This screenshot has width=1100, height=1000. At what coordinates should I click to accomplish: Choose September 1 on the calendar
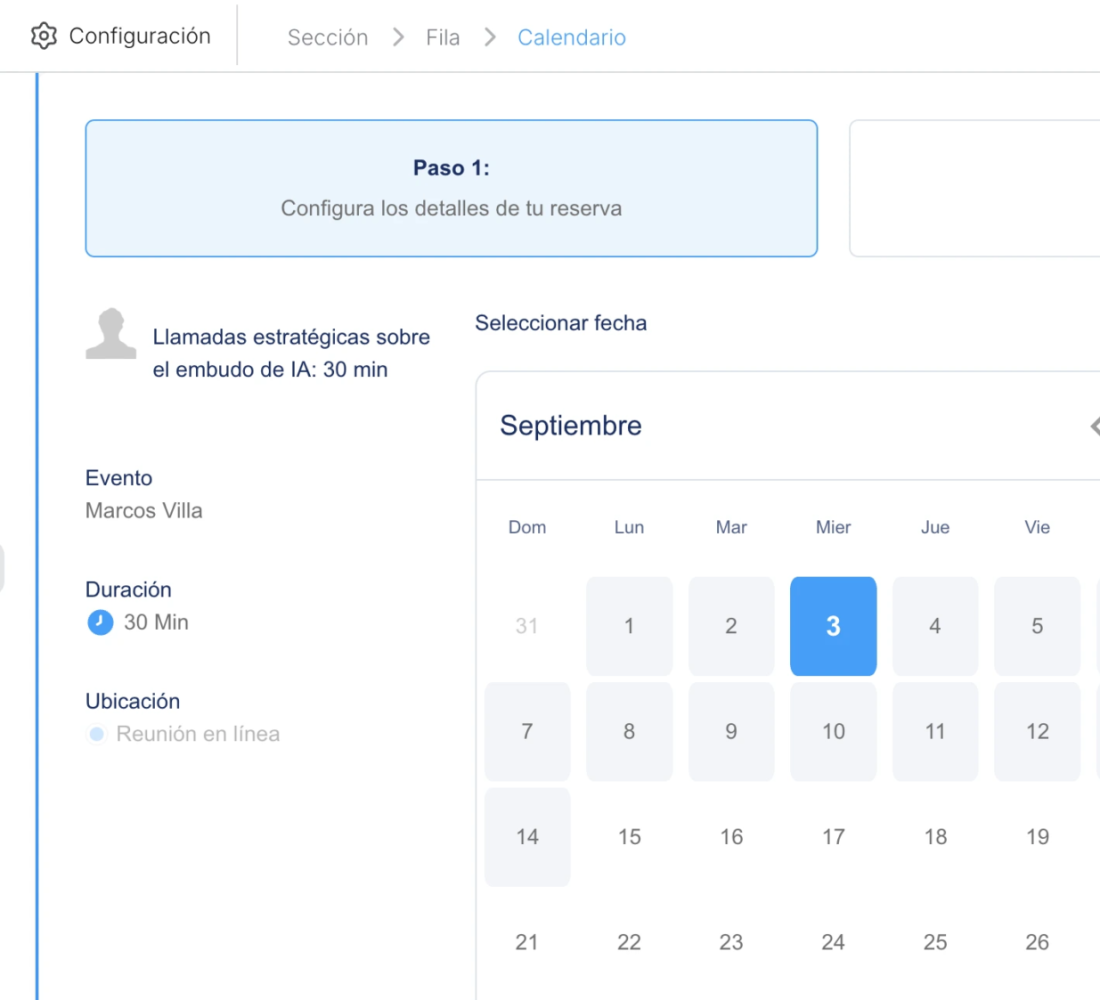629,626
